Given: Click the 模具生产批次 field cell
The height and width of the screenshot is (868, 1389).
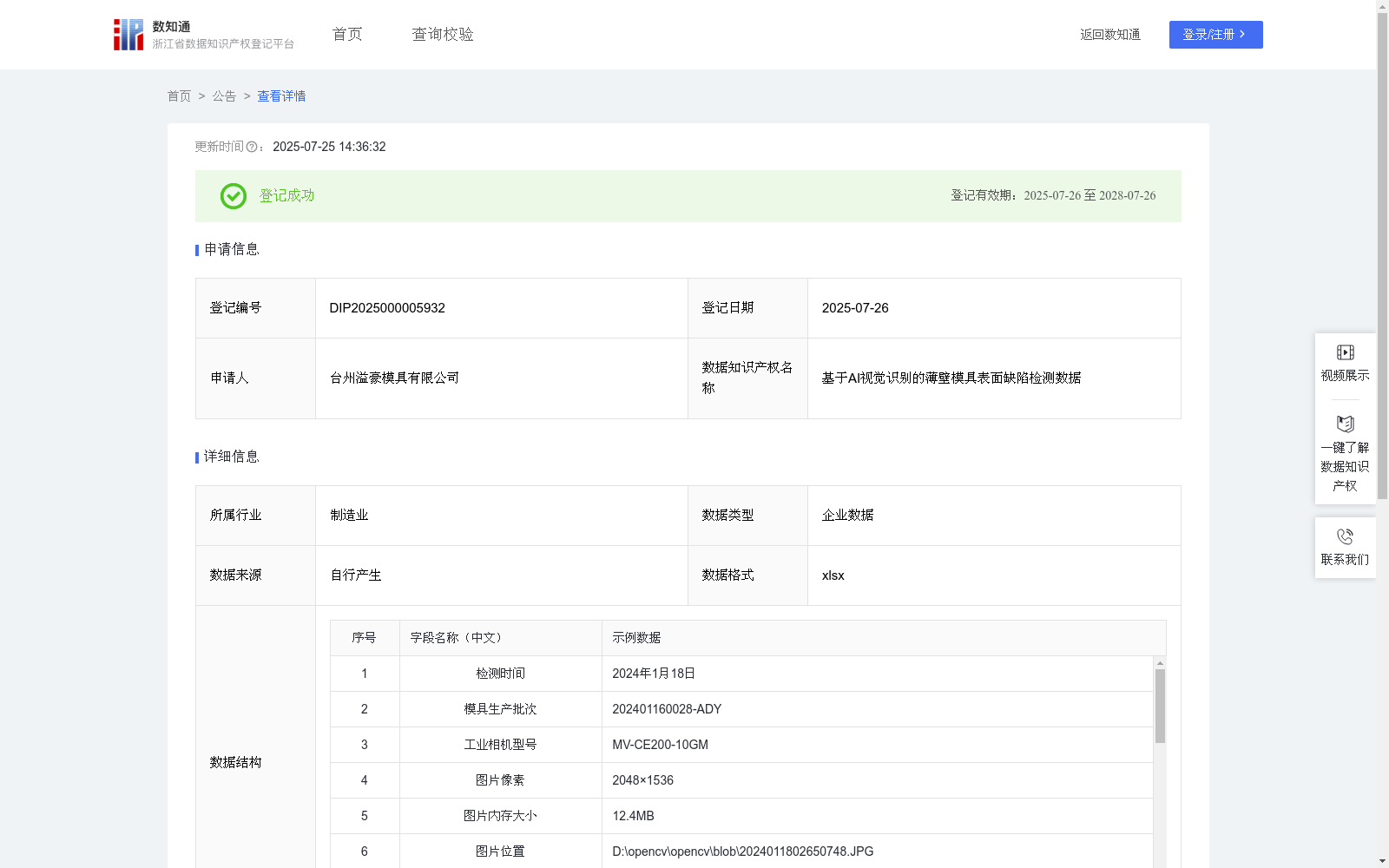Looking at the screenshot, I should click(x=500, y=709).
